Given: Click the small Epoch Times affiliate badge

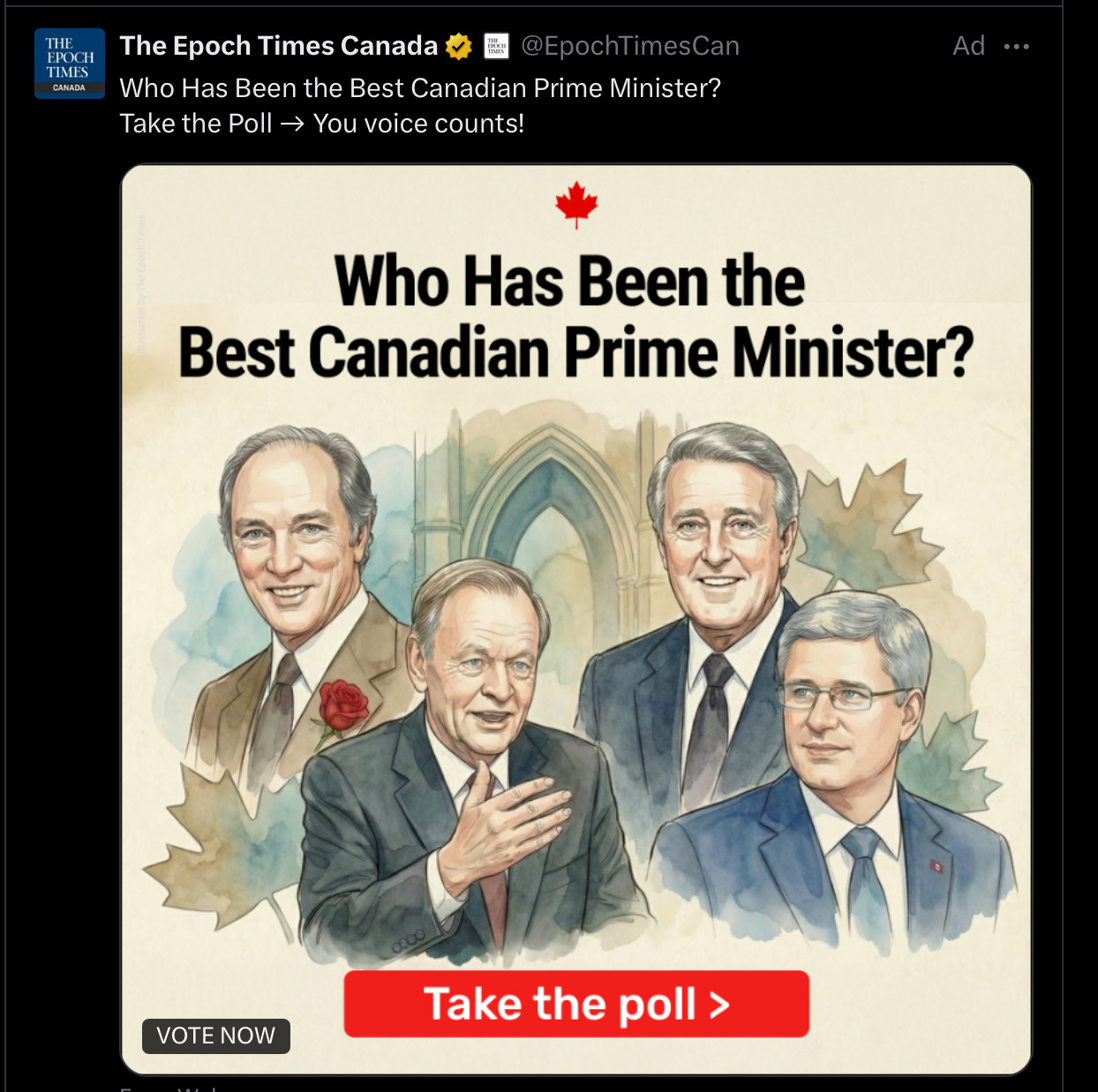Looking at the screenshot, I should (x=497, y=46).
